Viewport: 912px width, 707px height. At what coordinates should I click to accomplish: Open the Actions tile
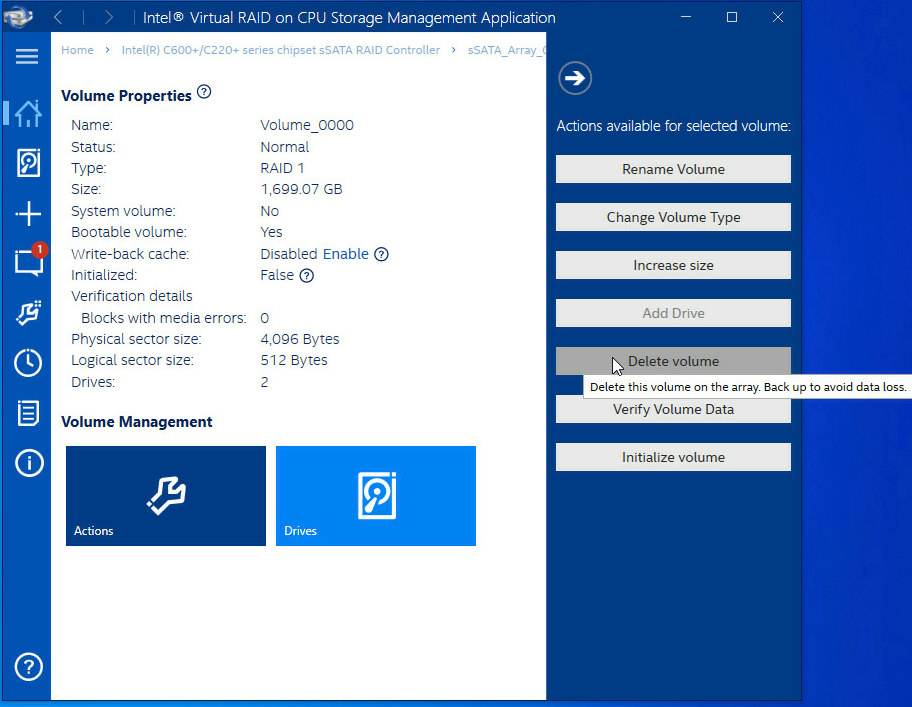click(166, 496)
